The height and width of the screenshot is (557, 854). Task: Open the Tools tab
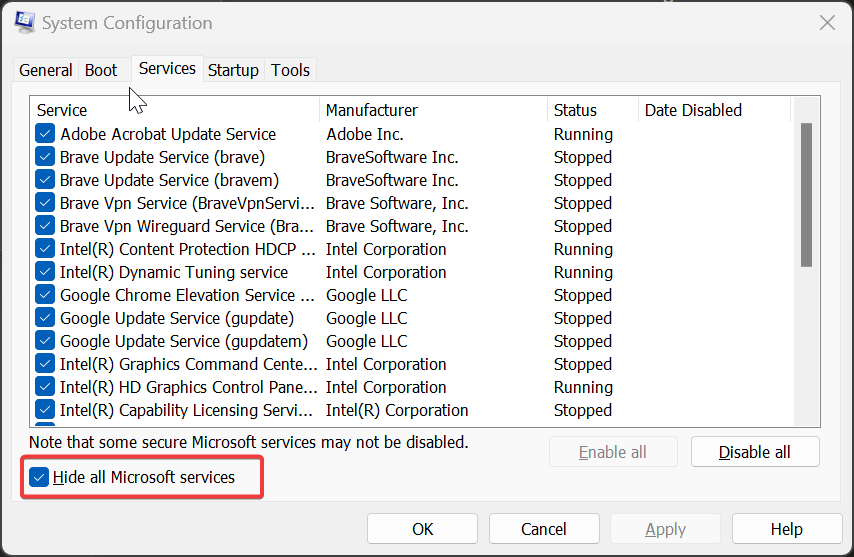pos(290,70)
